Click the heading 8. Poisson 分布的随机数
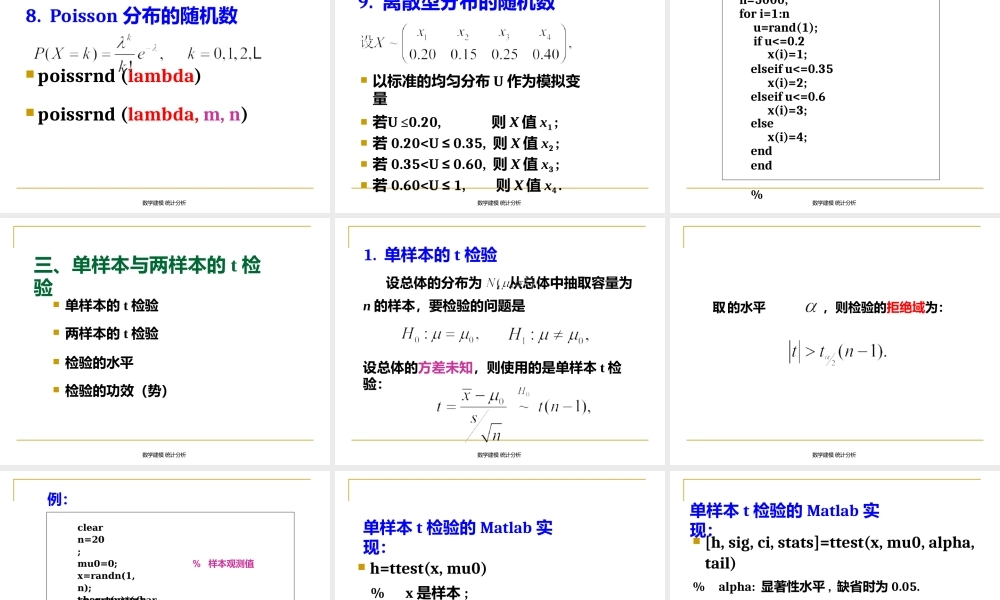Screen dimensions: 1000x600 131,16
